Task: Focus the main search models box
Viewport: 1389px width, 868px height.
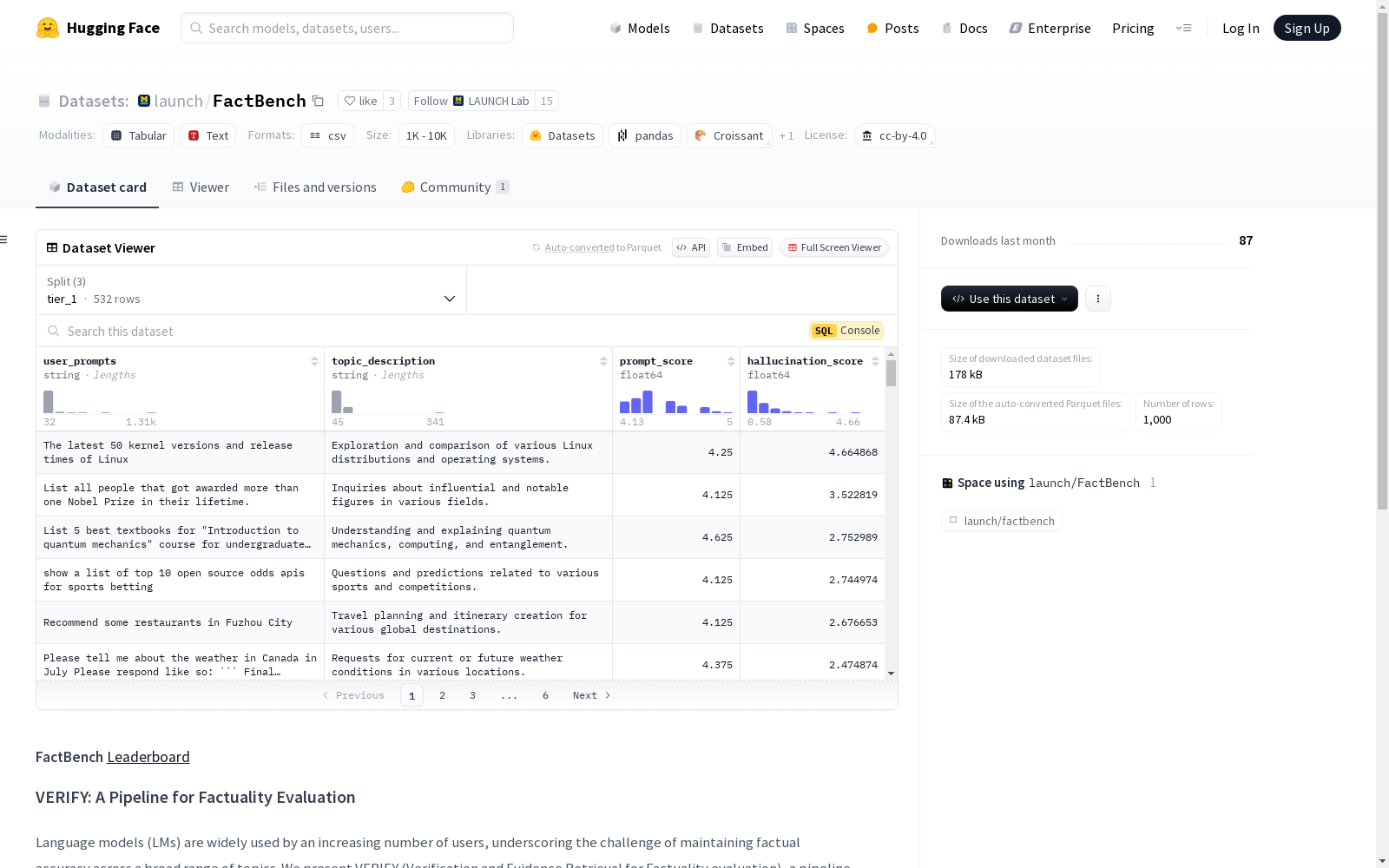Action: click(347, 28)
